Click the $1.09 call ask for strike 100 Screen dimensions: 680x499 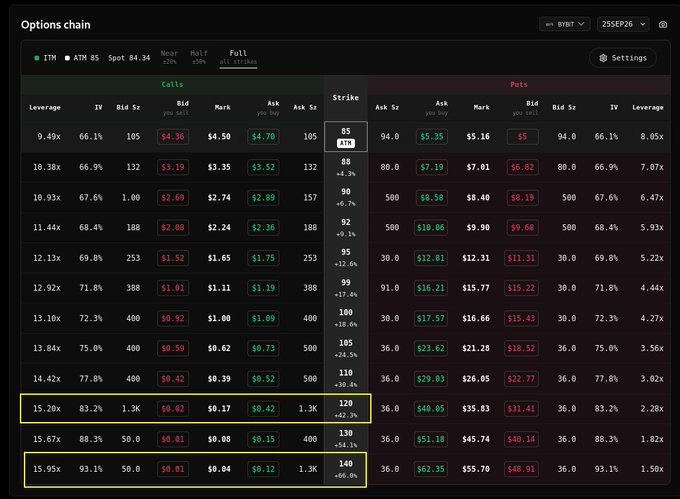coord(263,318)
